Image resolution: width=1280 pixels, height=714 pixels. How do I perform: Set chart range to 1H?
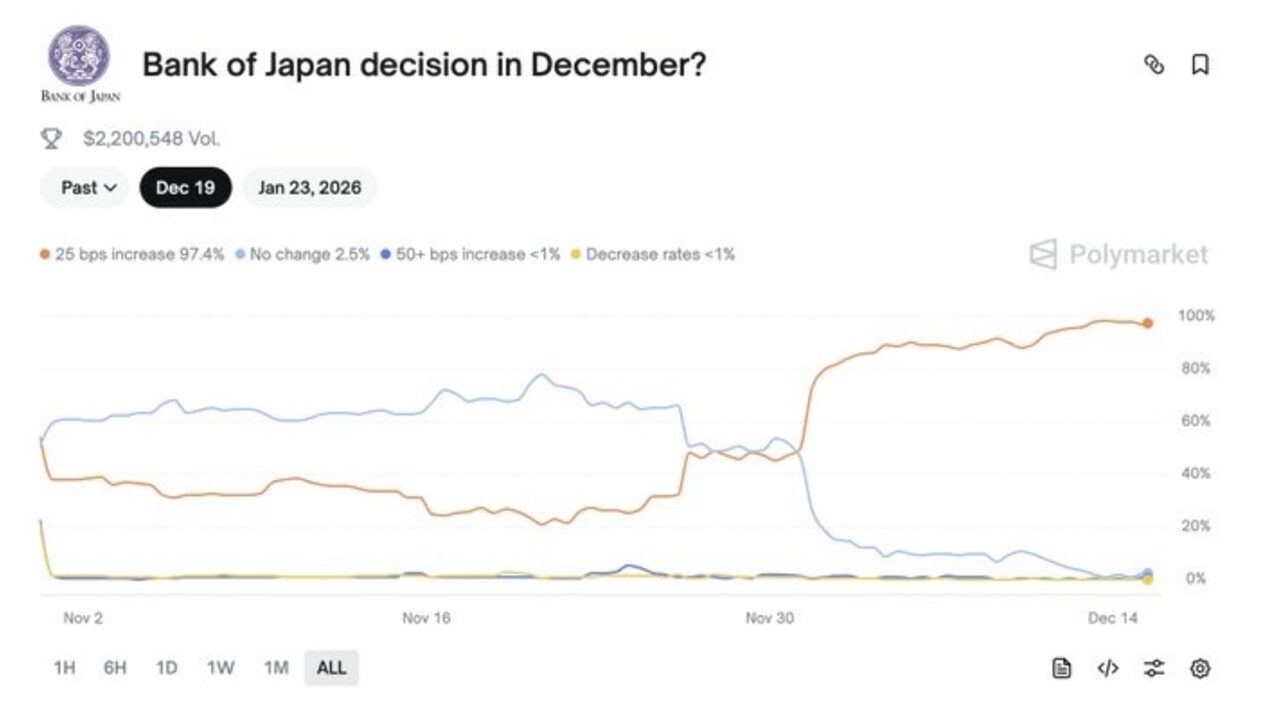[x=64, y=668]
